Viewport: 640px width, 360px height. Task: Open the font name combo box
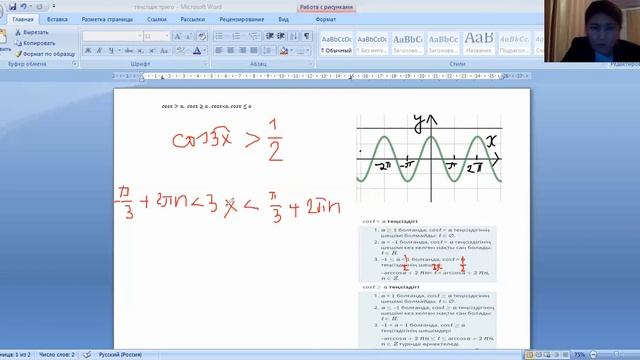click(112, 36)
